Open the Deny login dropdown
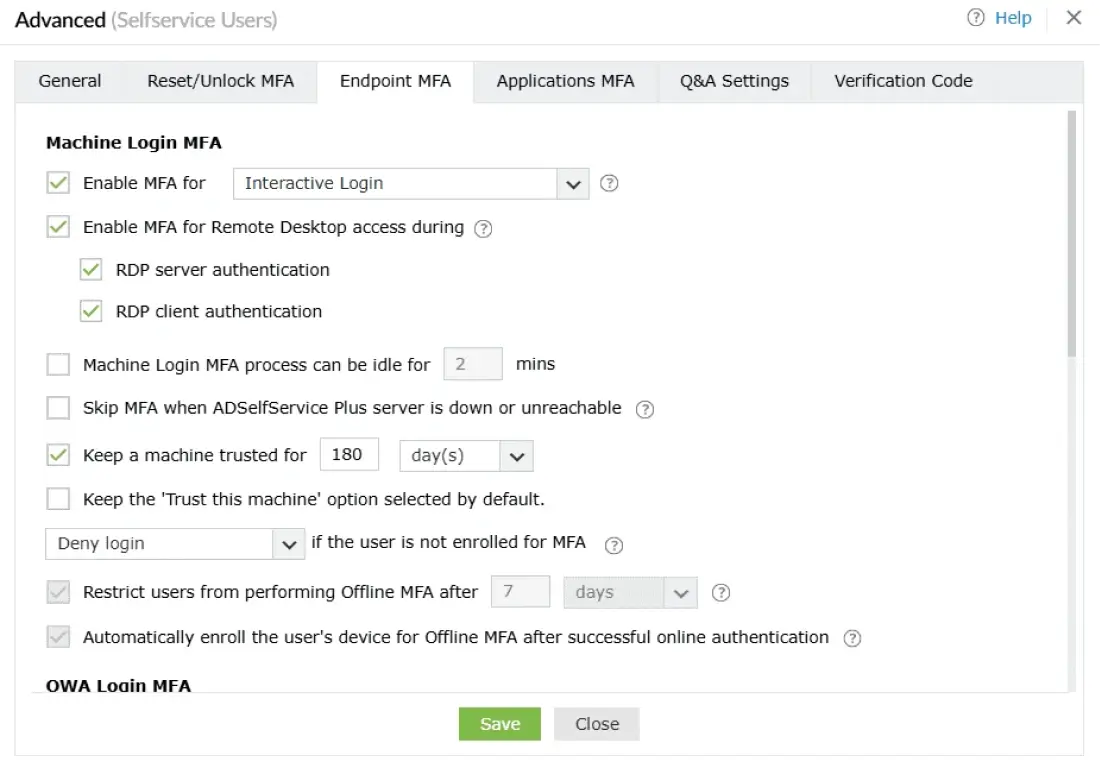The width and height of the screenshot is (1100, 768). 174,544
